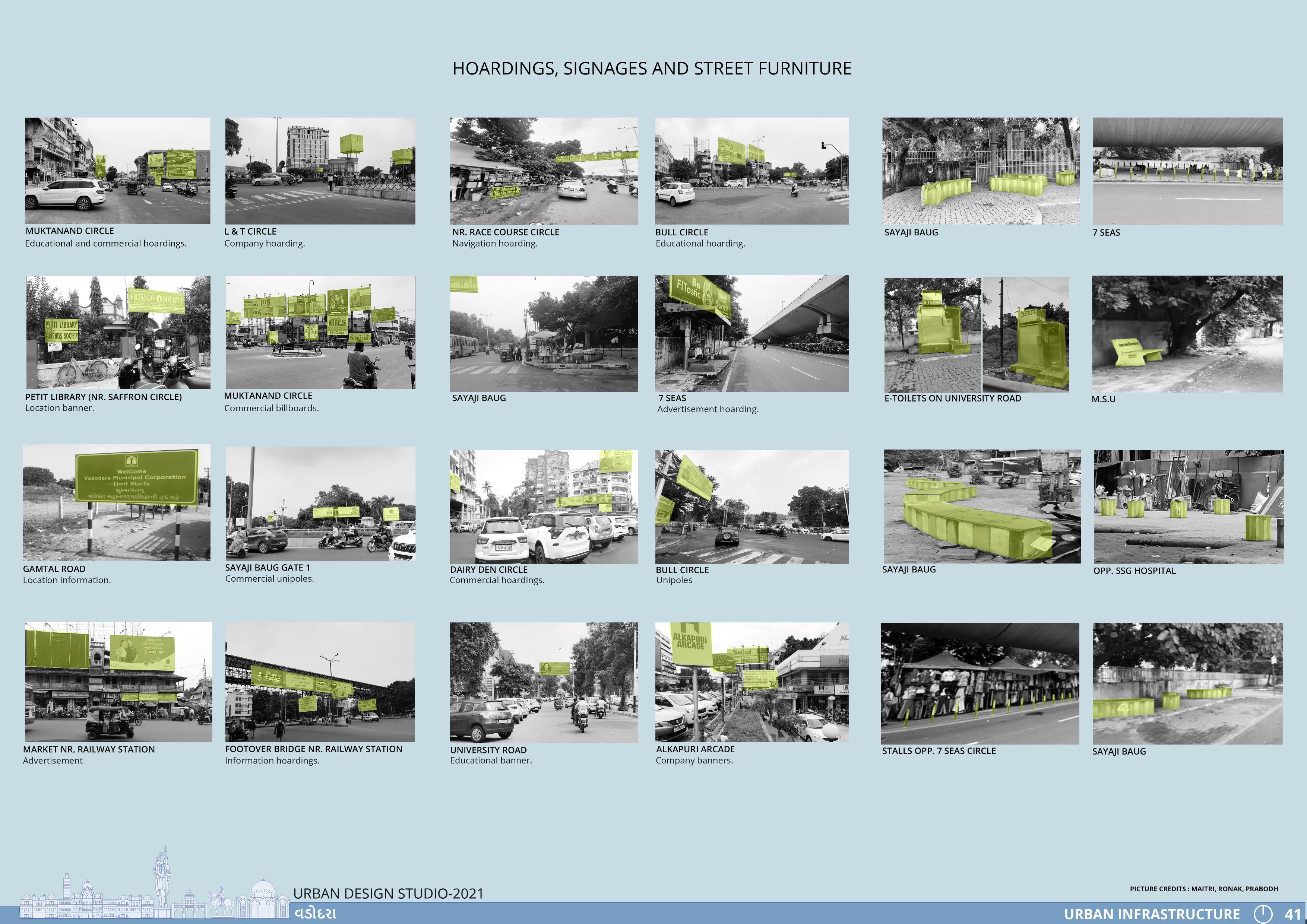Image resolution: width=1307 pixels, height=924 pixels.
Task: Click the E-Toilets on University Road photo
Action: click(x=976, y=334)
